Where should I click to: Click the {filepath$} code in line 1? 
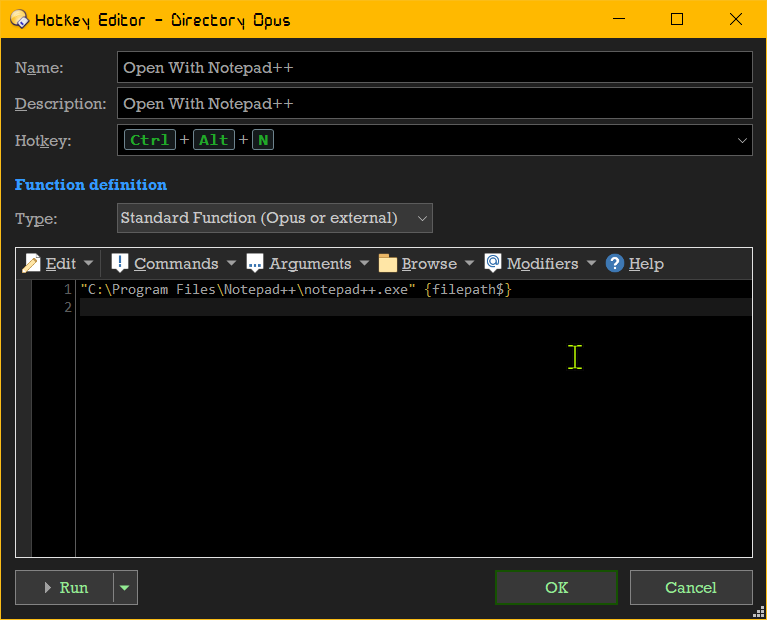coord(468,289)
